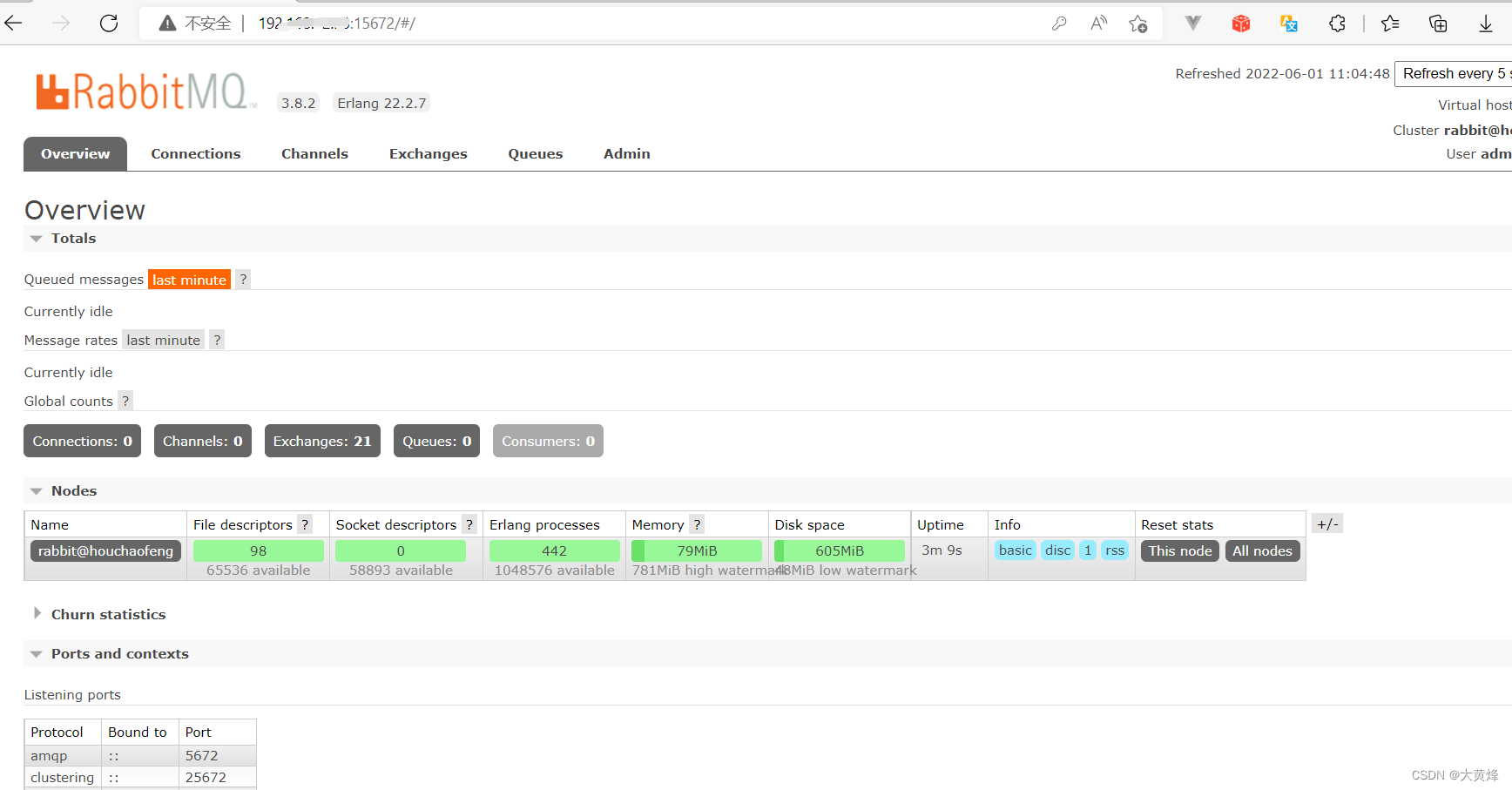Viewport: 1512px width, 790px height.
Task: Click the Erlang 22.2.7 label
Action: pyautogui.click(x=381, y=103)
